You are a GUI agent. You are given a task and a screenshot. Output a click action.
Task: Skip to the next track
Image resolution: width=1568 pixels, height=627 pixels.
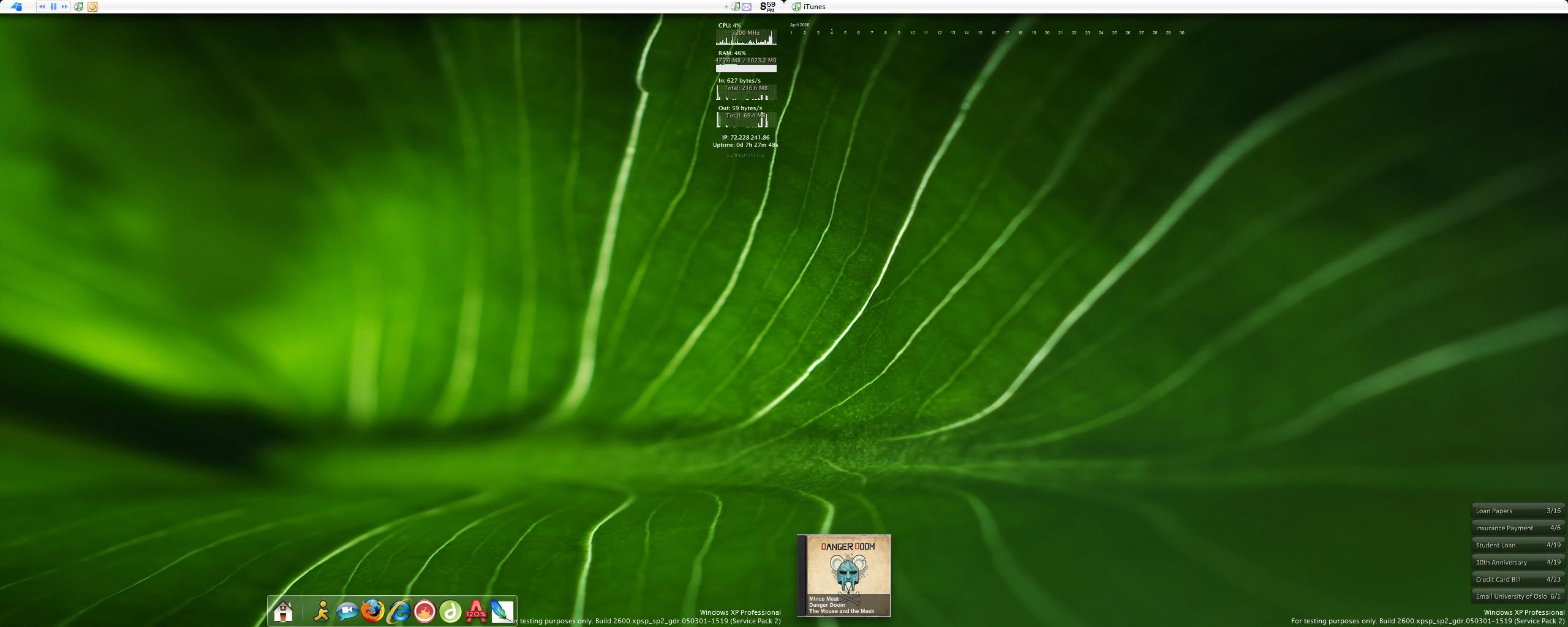pyautogui.click(x=64, y=7)
